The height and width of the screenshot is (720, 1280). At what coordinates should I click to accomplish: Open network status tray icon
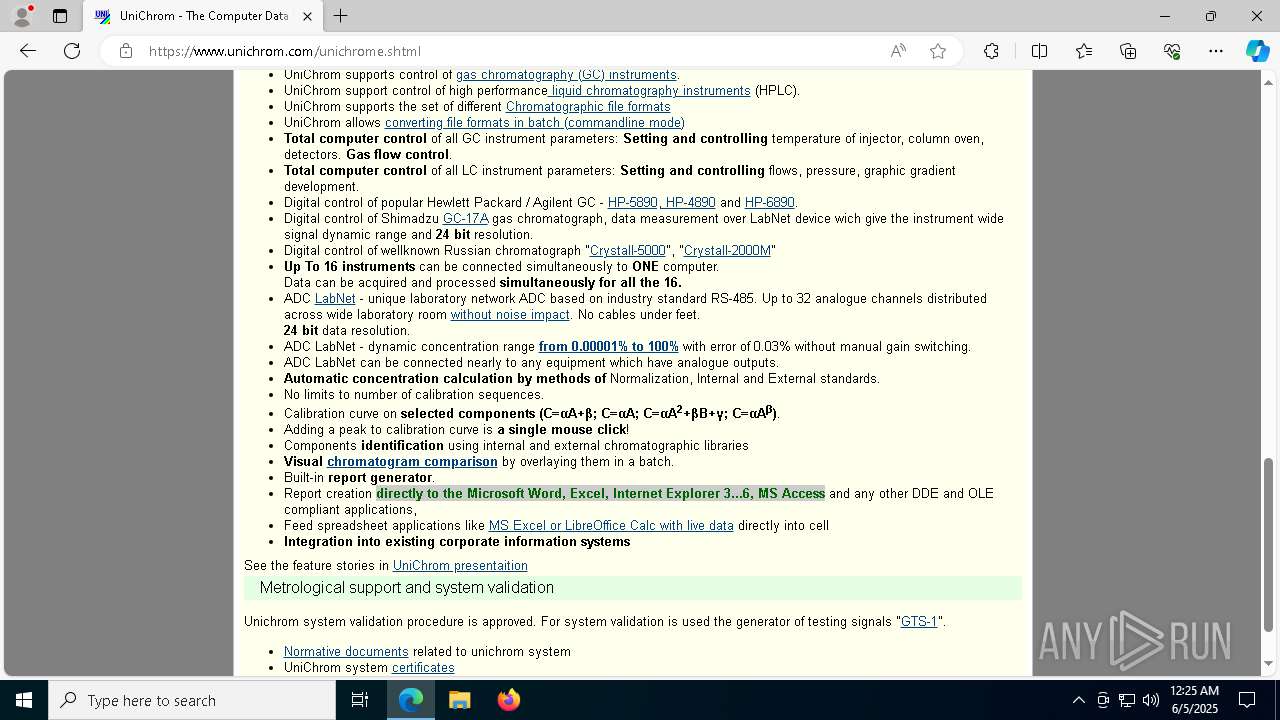pyautogui.click(x=1127, y=700)
